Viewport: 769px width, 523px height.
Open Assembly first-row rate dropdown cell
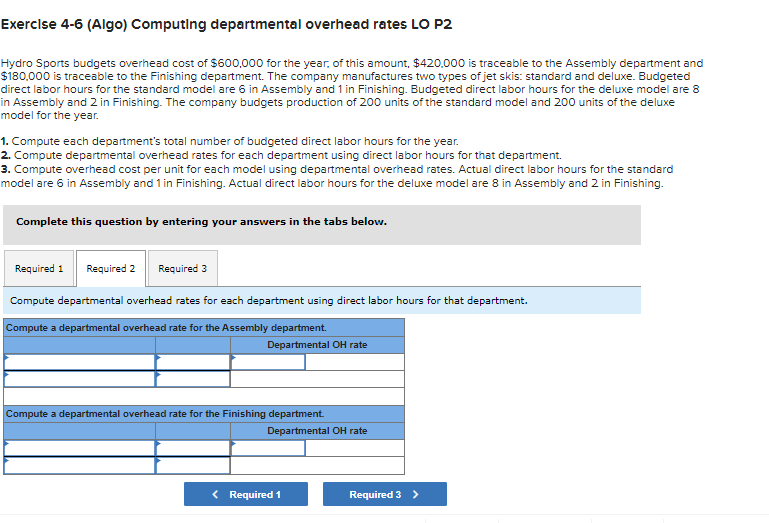268,362
